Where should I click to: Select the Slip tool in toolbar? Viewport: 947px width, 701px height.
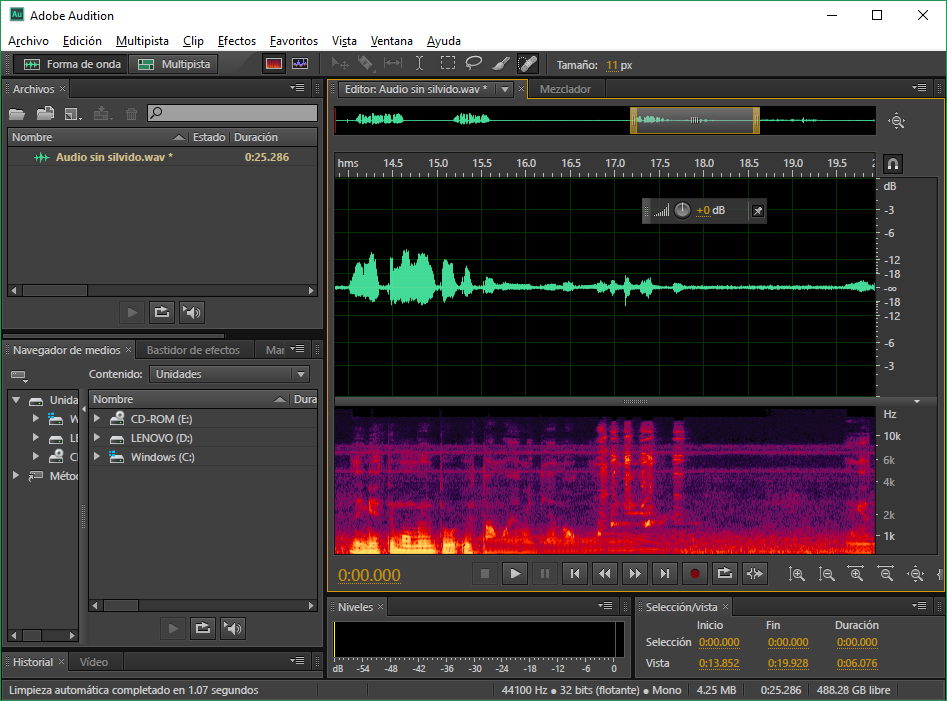pyautogui.click(x=393, y=64)
